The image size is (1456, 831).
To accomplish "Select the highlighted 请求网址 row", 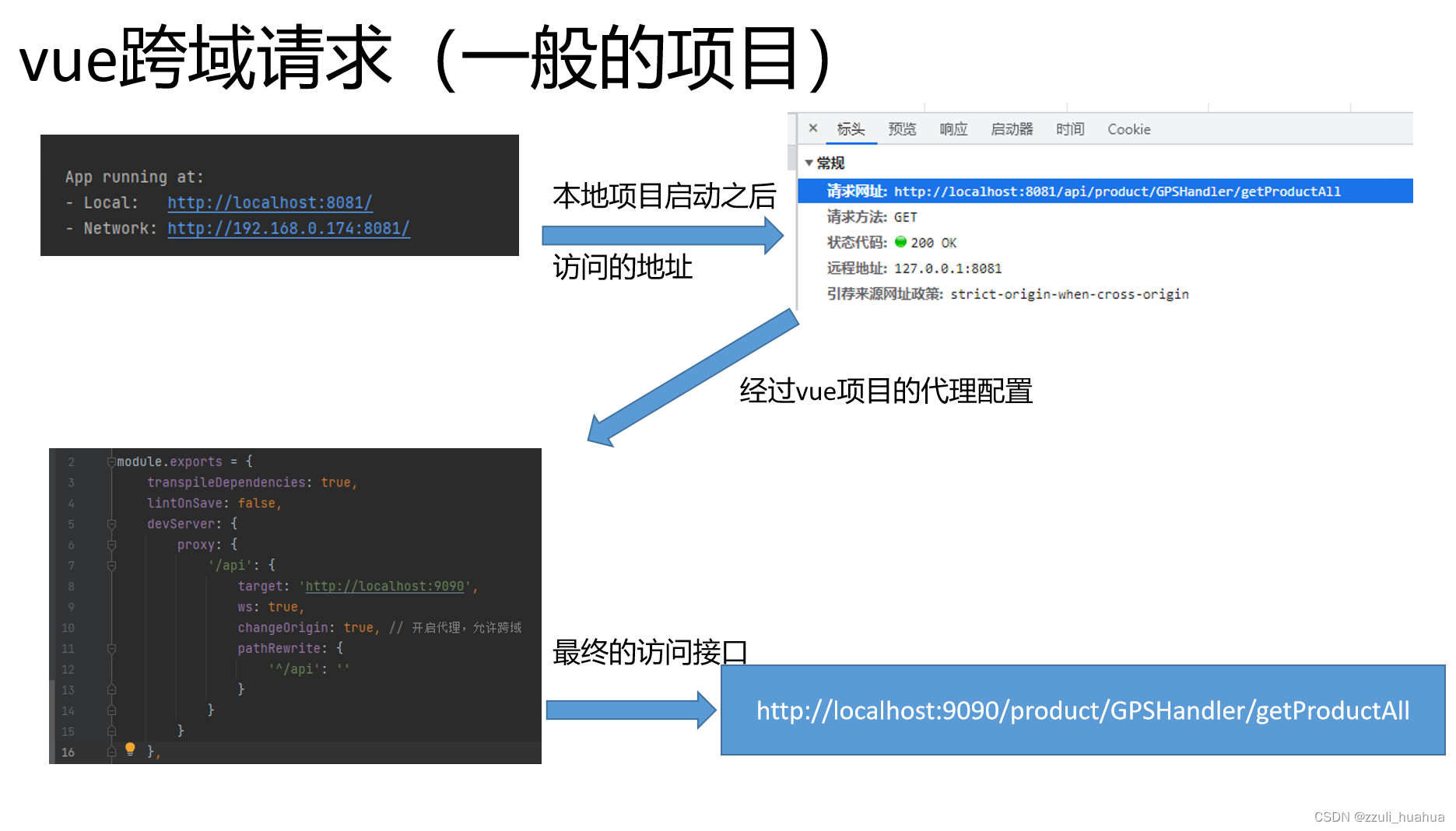I will click(1105, 191).
